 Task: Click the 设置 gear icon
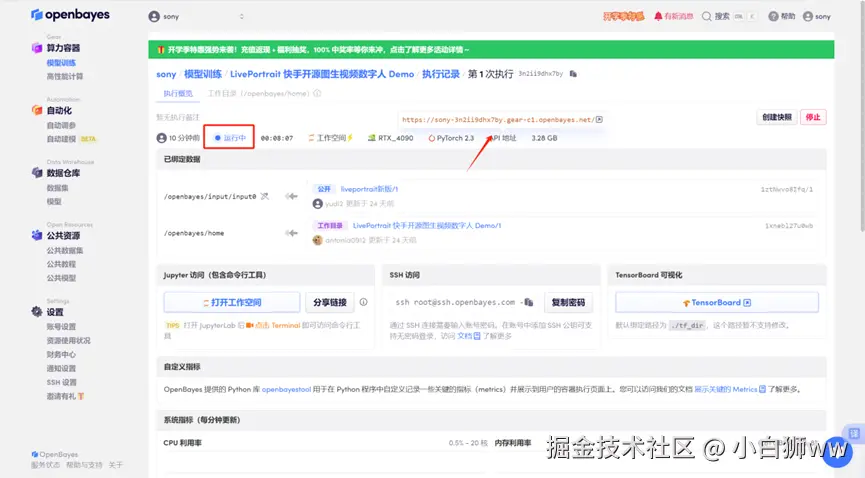click(37, 312)
